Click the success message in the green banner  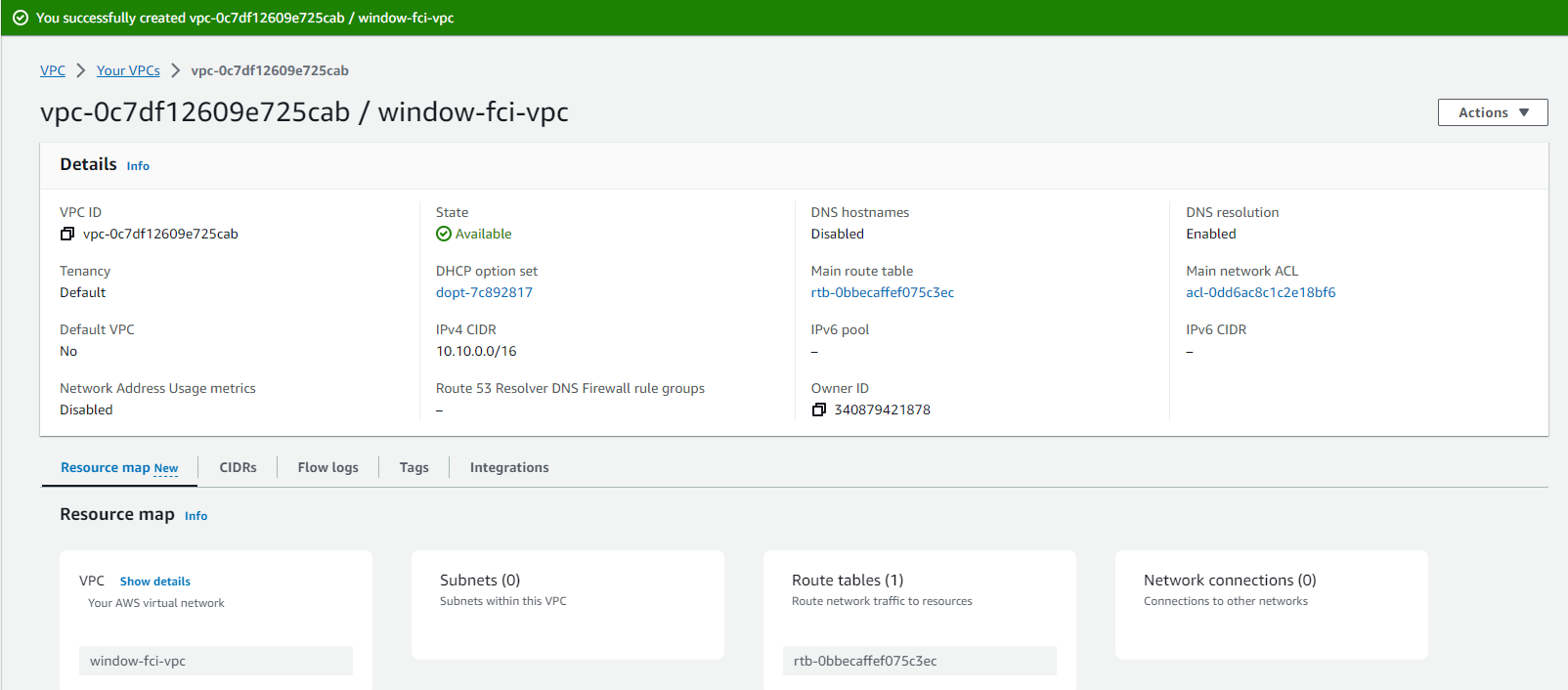pyautogui.click(x=245, y=18)
